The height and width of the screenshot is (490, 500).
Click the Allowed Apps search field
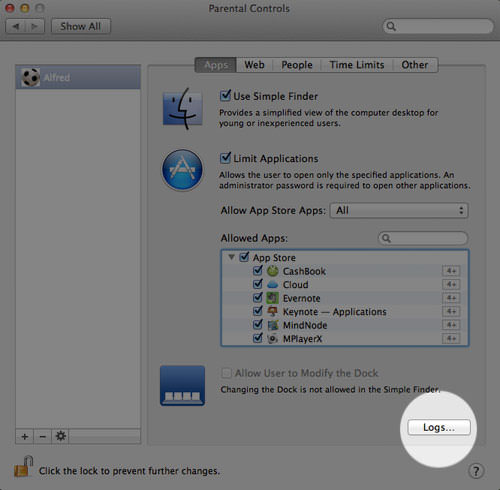[x=423, y=238]
